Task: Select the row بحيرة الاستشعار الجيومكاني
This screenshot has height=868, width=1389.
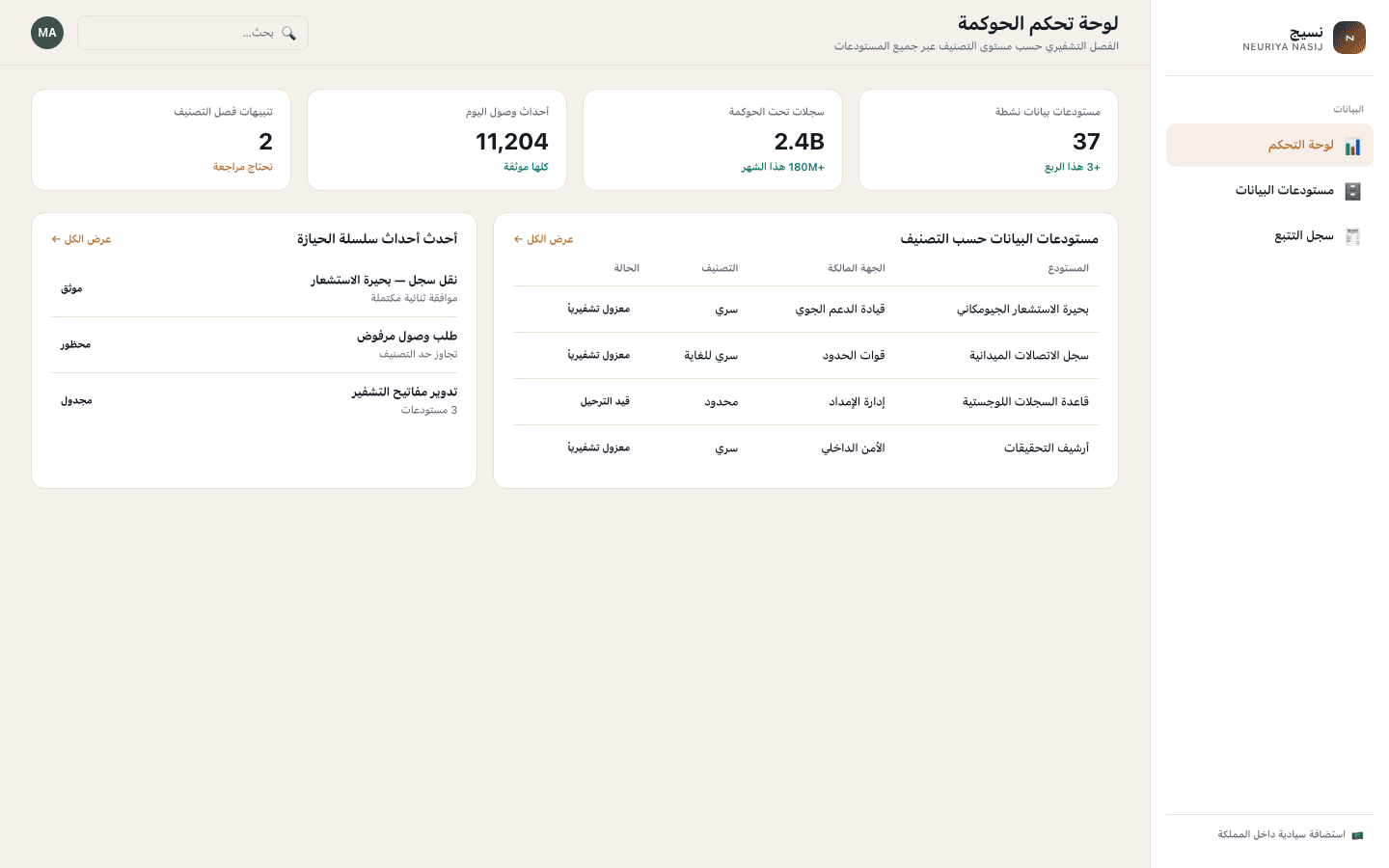Action: point(805,310)
